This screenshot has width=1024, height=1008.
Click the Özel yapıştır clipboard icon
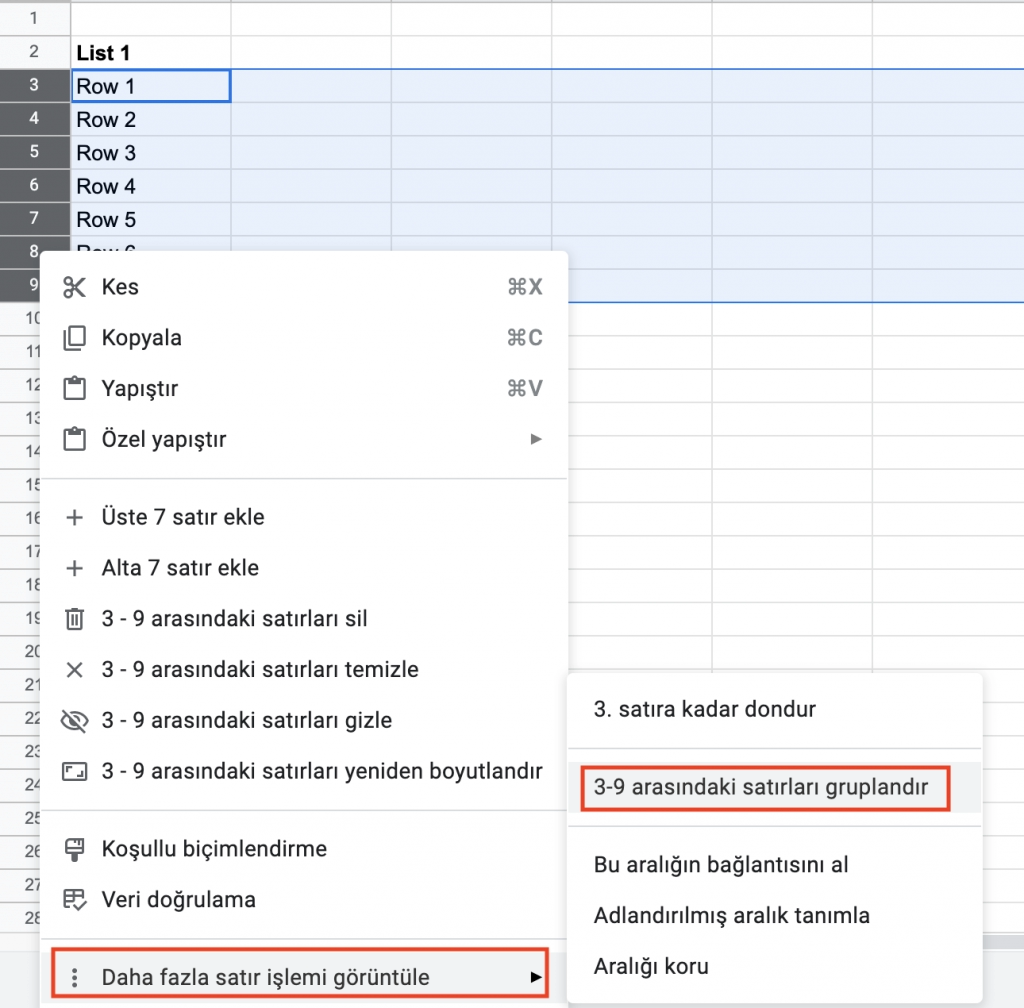(74, 438)
